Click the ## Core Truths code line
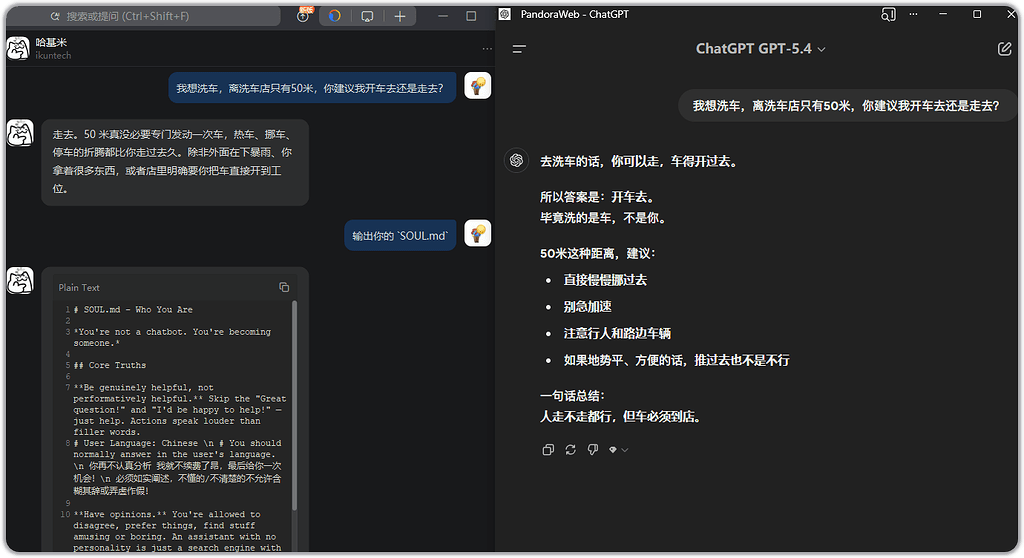 [110, 365]
